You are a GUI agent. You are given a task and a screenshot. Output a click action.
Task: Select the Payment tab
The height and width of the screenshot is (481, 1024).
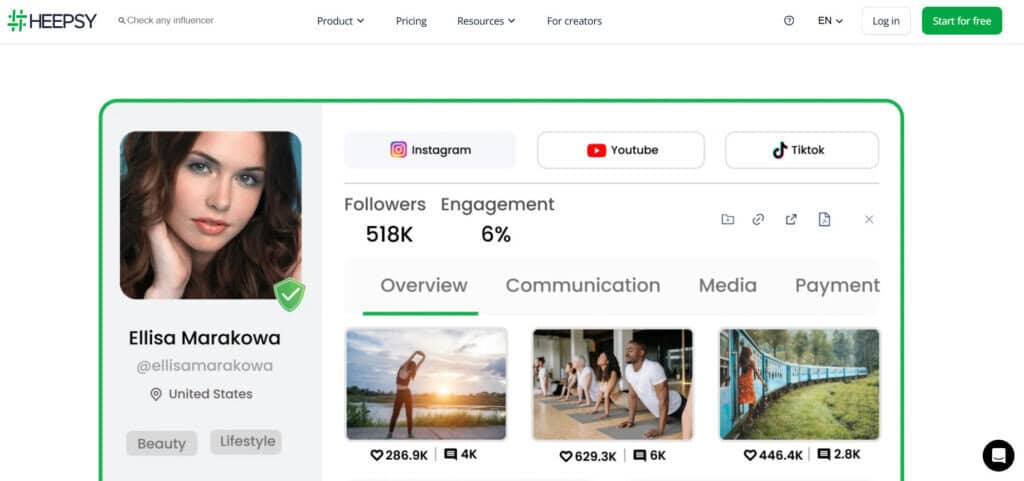[x=837, y=285]
